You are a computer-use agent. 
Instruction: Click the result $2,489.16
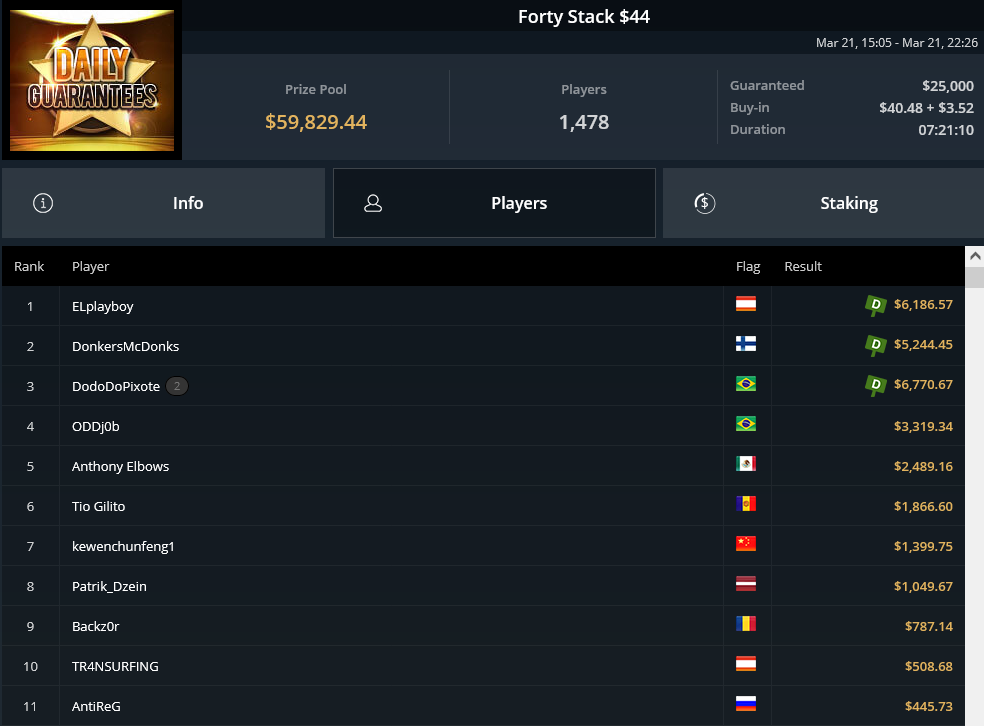tap(923, 466)
